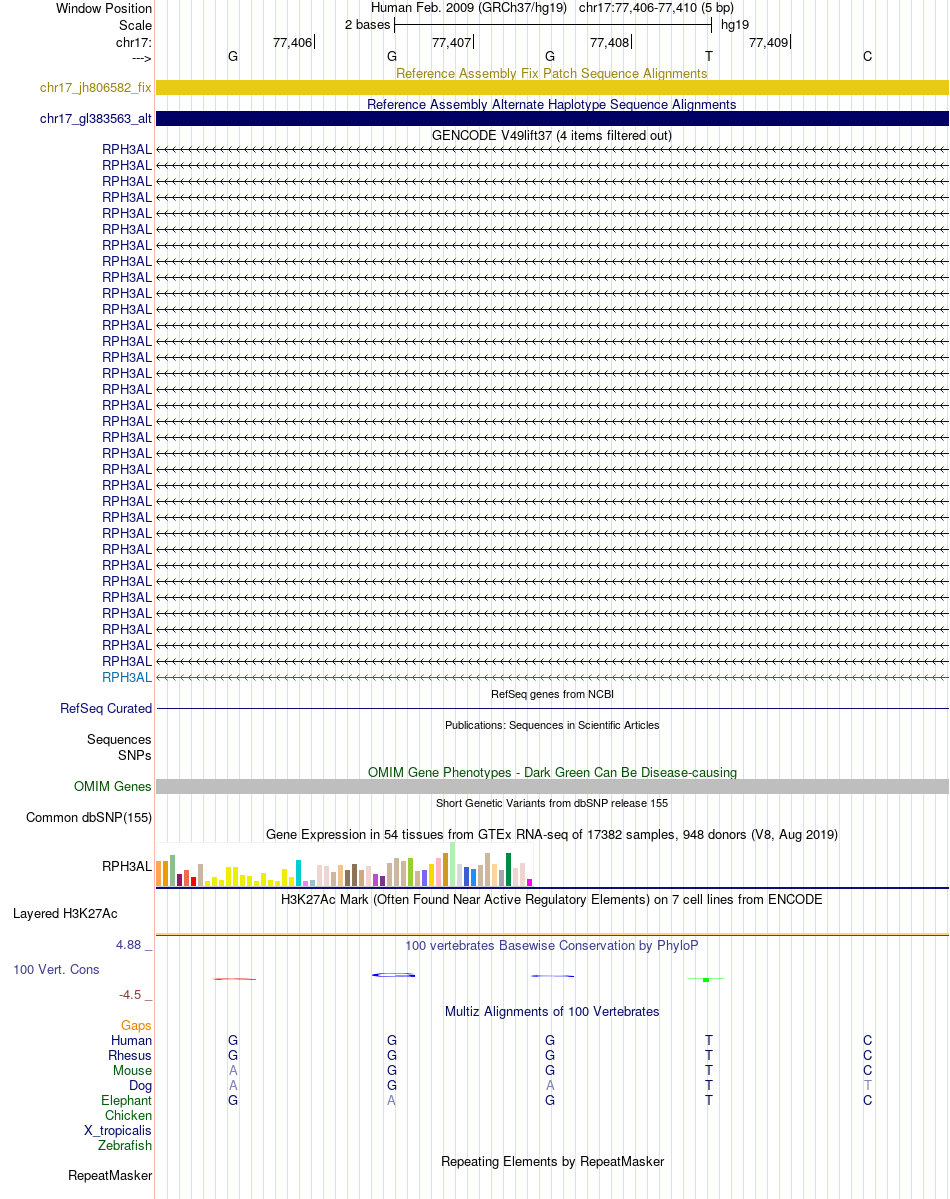The height and width of the screenshot is (1199, 950).
Task: Click the 77,406 ruler coordinate
Action: 292,42
